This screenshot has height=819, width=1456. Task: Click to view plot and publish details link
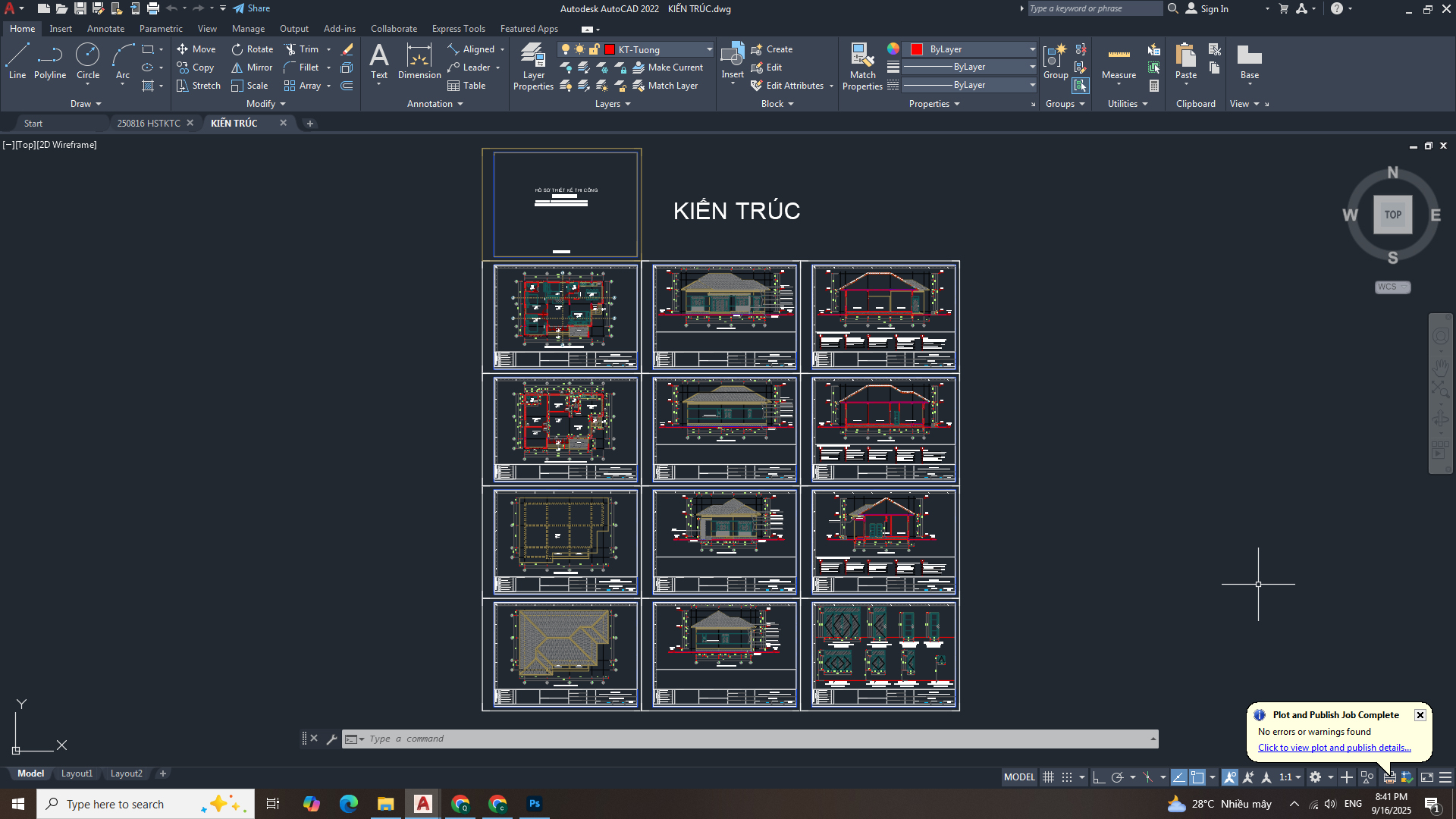coord(1334,748)
